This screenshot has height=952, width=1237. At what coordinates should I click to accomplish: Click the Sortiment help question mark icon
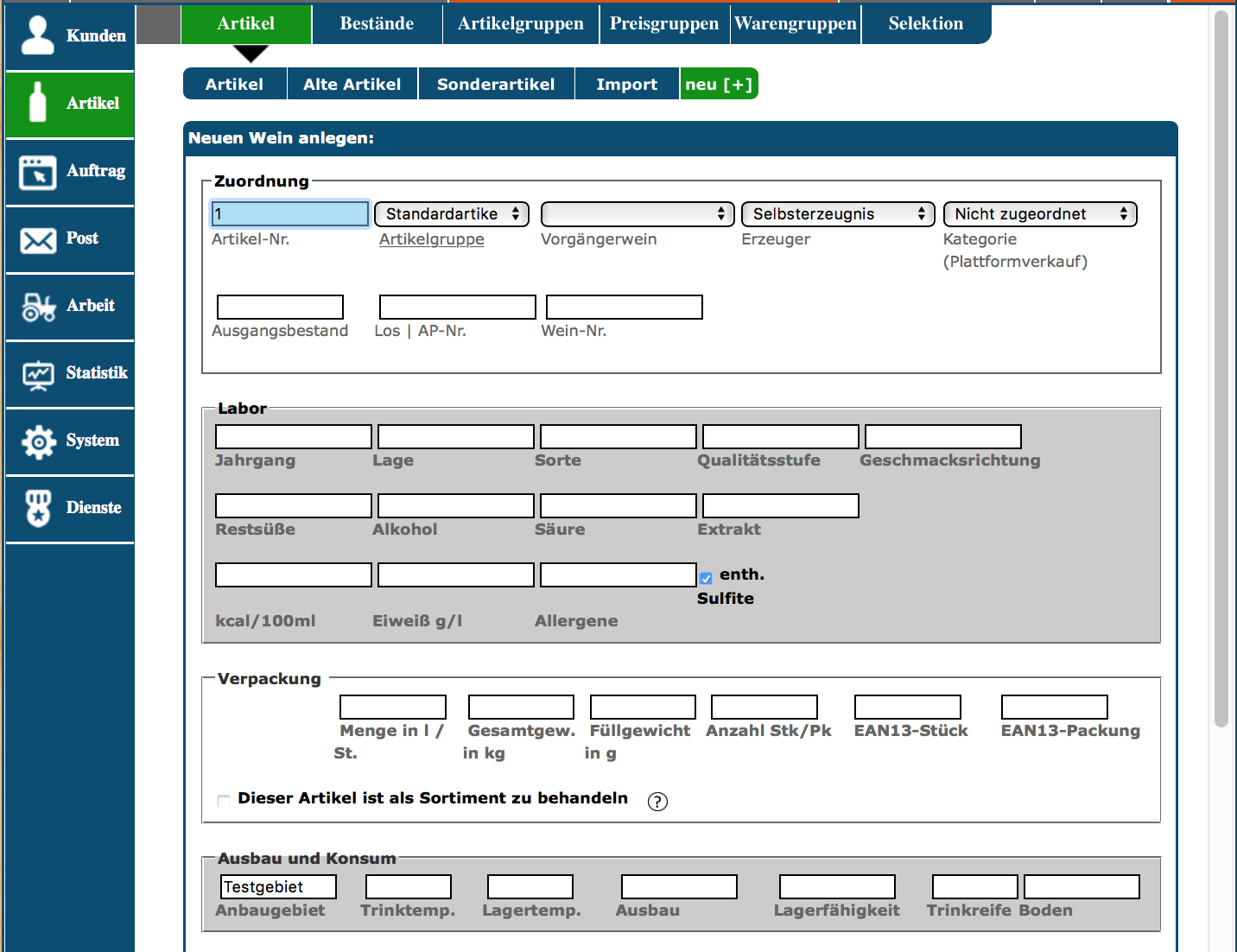[x=657, y=802]
